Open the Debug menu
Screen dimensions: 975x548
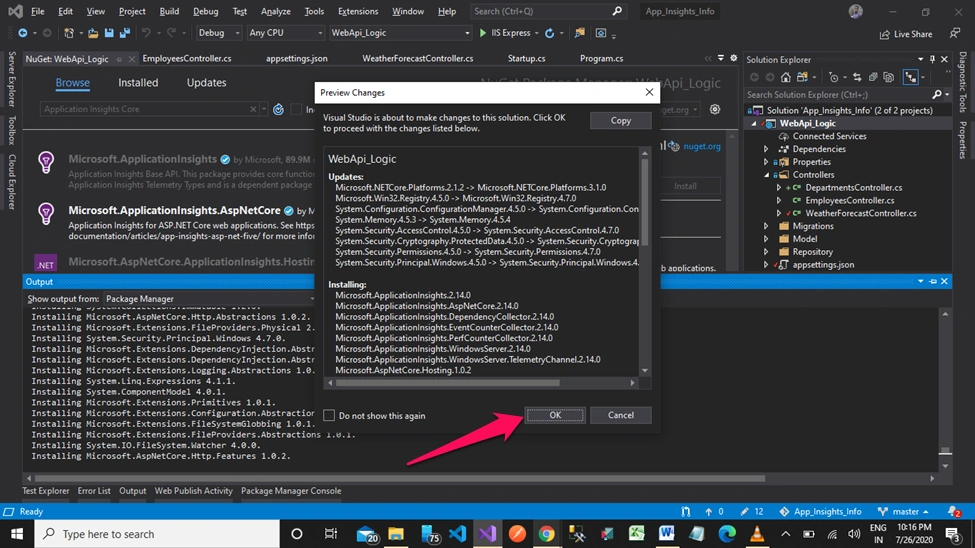205,11
